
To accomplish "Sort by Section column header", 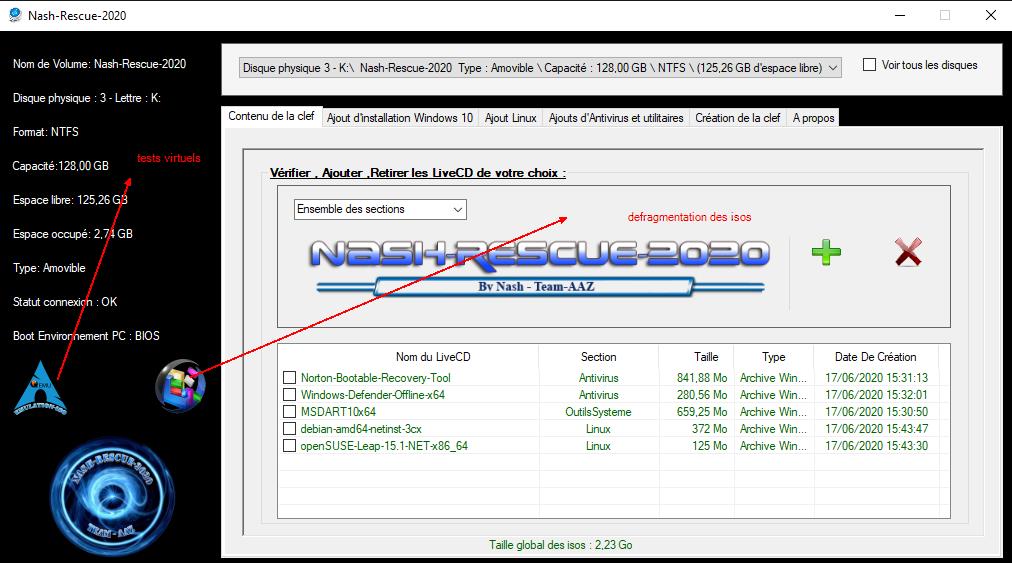I will click(598, 357).
